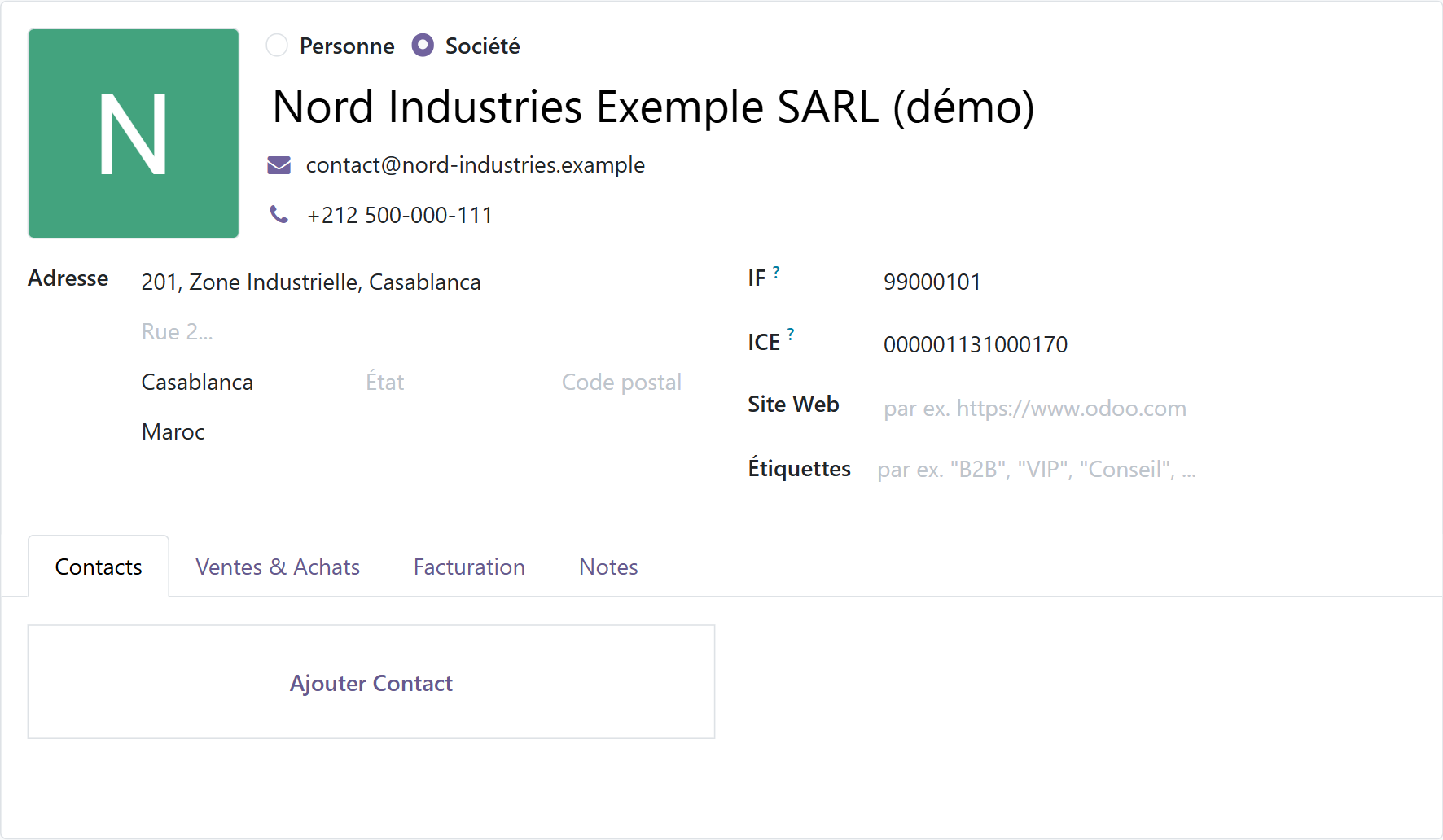Switch to the Facturation tab
The width and height of the screenshot is (1443, 840).
[469, 567]
